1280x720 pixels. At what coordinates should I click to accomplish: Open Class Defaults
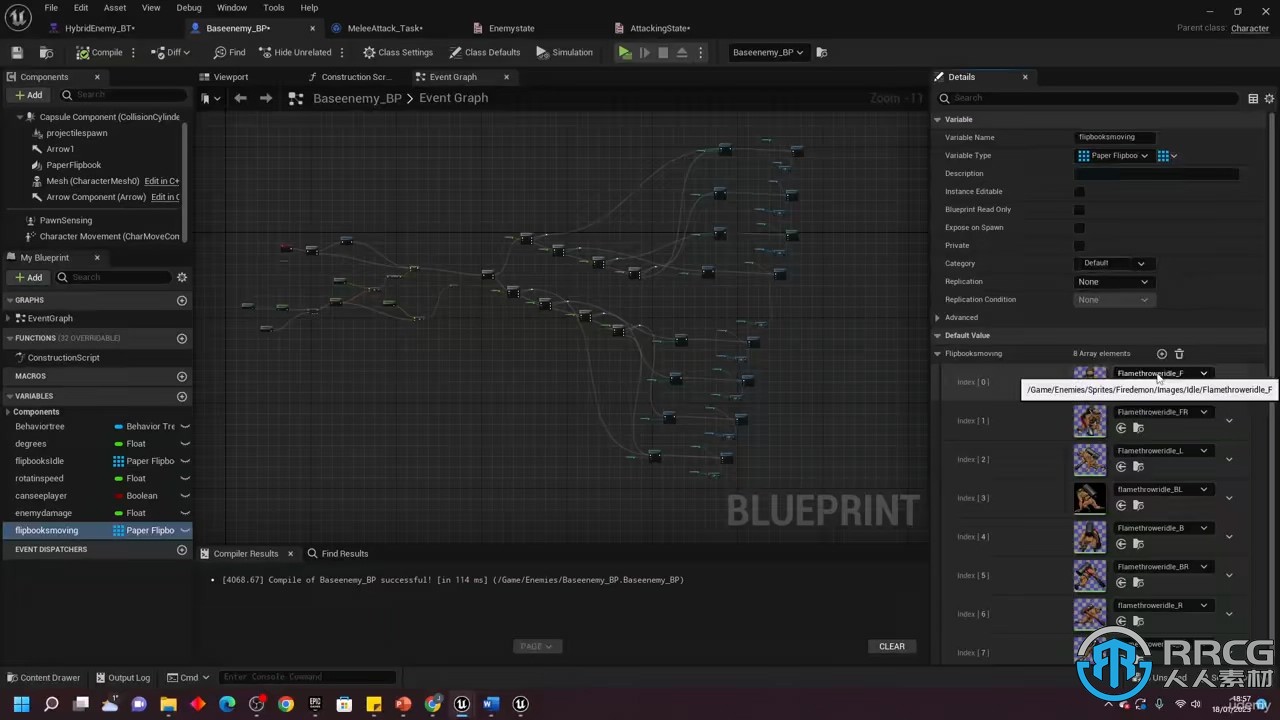pos(485,52)
